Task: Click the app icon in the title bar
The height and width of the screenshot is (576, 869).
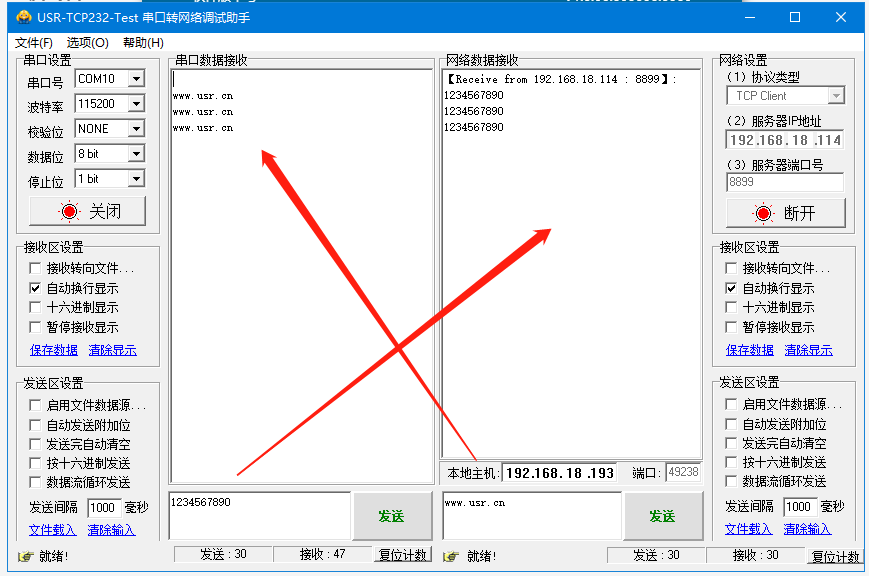Action: pyautogui.click(x=24, y=17)
